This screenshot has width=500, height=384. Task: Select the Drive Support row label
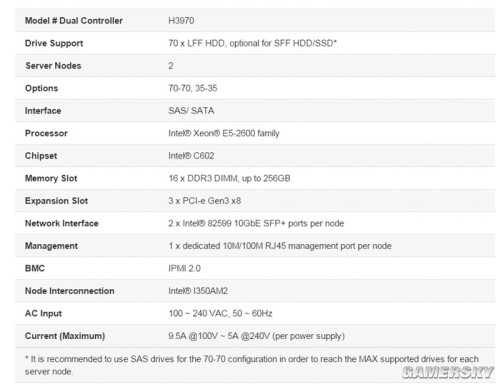coord(54,43)
